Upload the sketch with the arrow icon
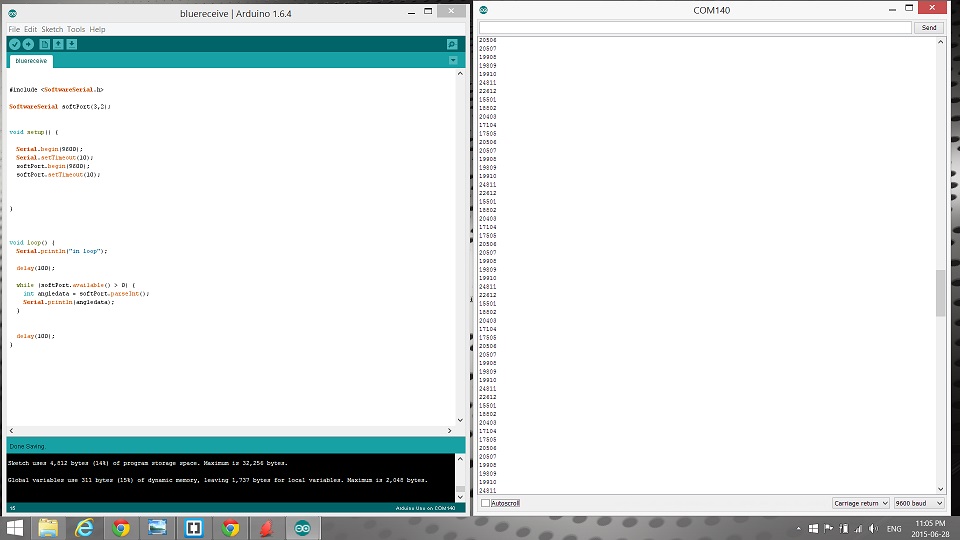 [28, 44]
